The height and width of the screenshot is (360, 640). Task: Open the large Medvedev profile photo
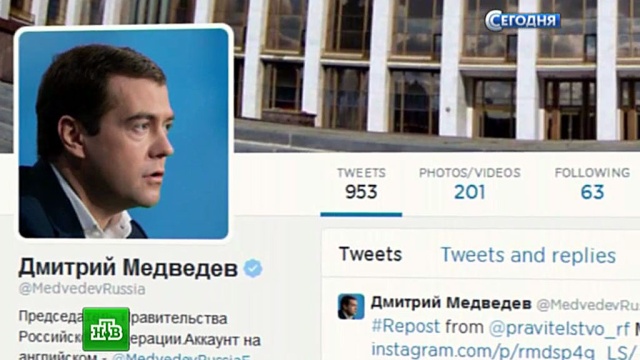click(123, 133)
